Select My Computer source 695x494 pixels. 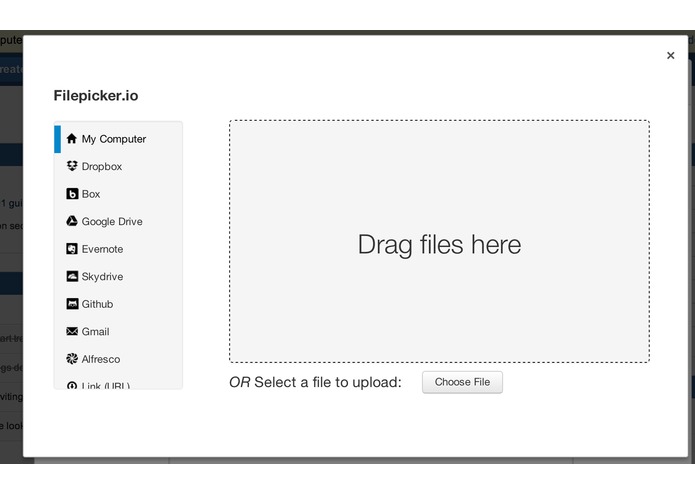coord(118,139)
